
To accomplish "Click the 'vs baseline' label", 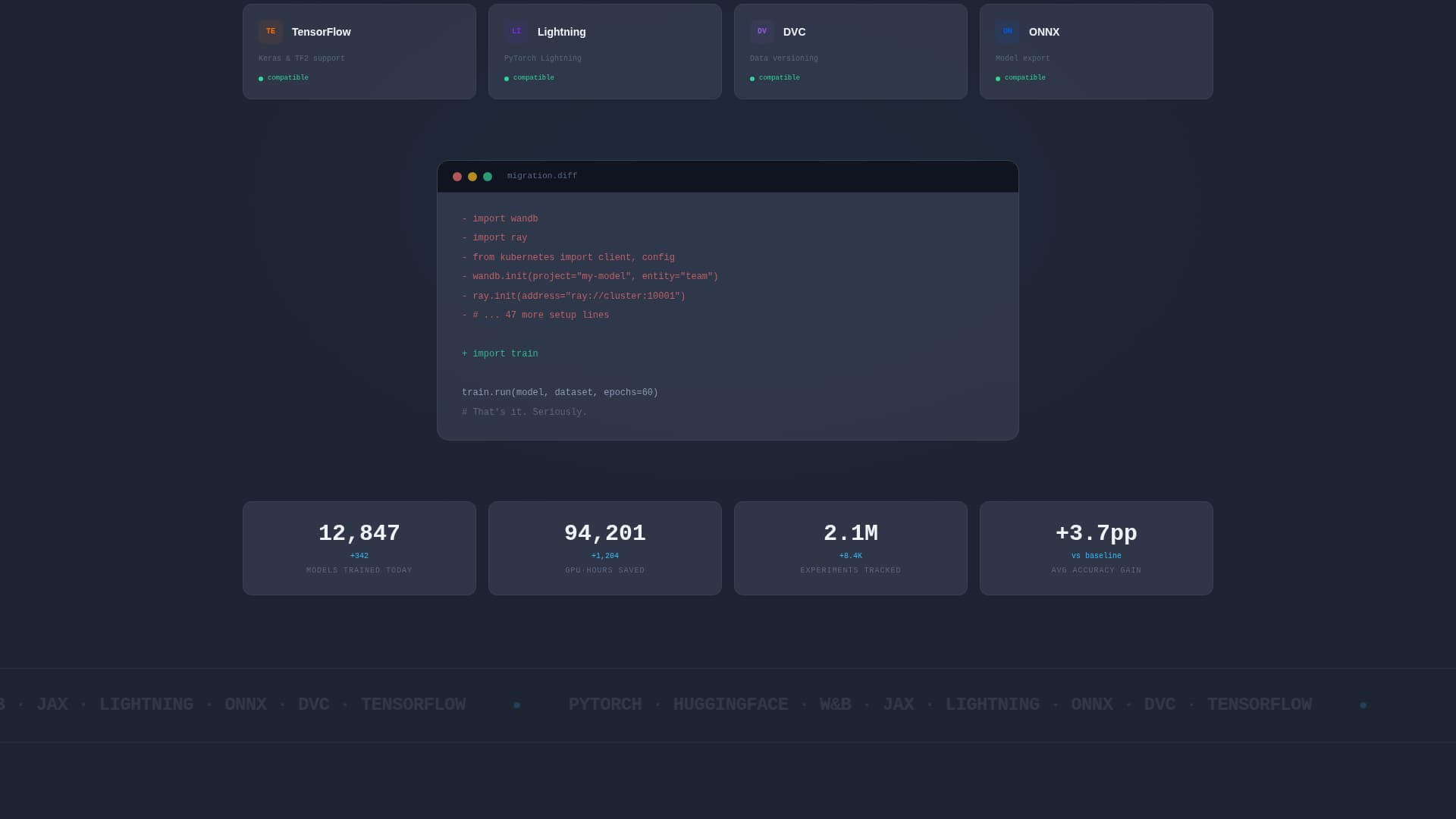I will [x=1097, y=556].
